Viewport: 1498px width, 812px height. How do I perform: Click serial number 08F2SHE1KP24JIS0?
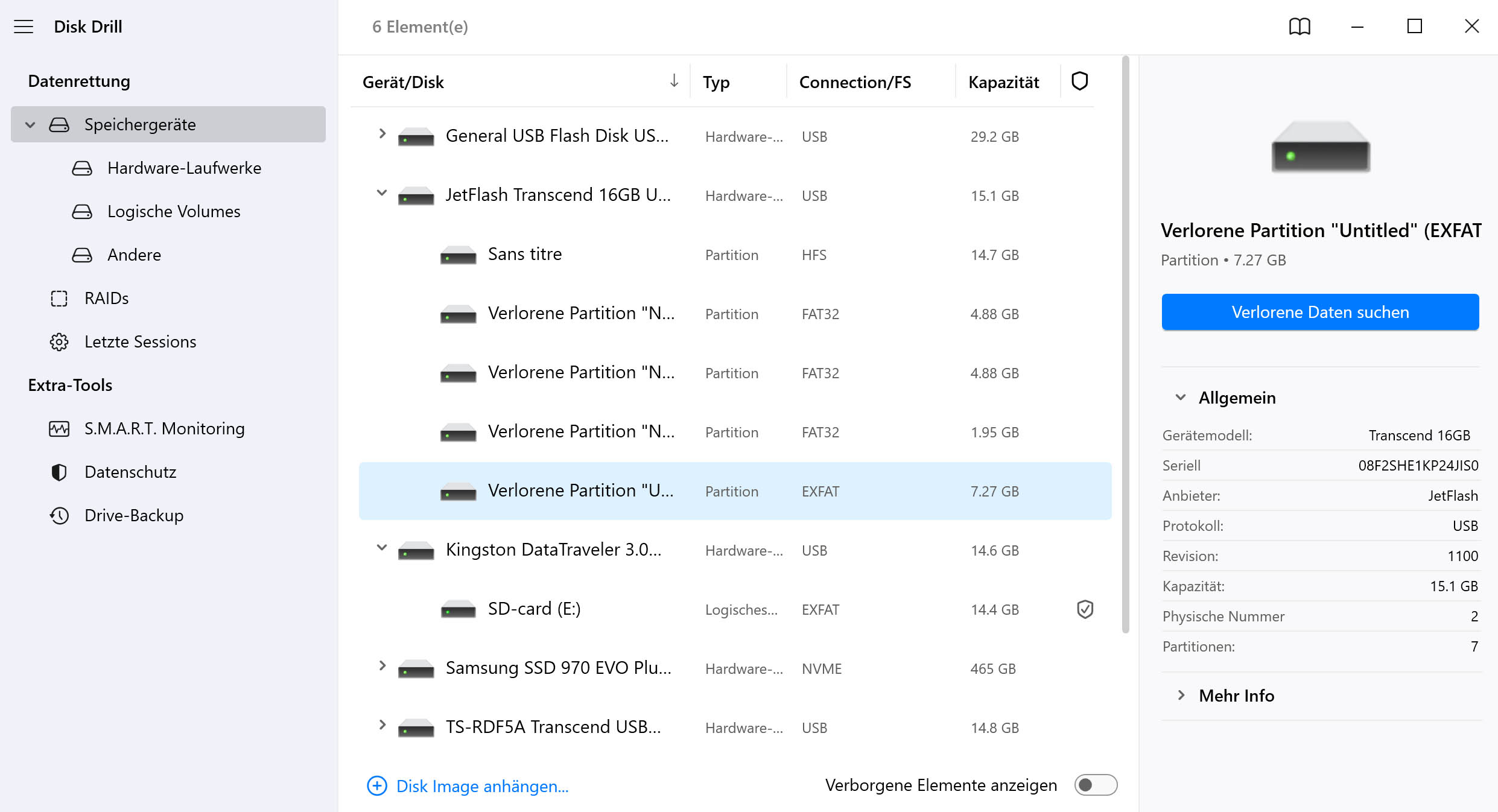pyautogui.click(x=1418, y=466)
